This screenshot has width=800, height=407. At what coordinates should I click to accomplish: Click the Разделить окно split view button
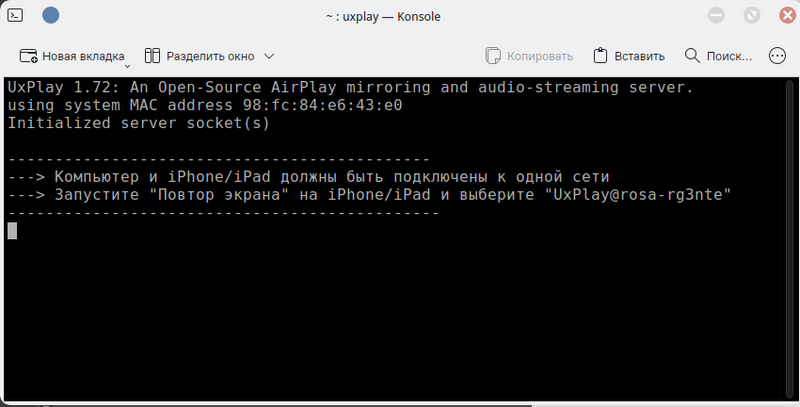coord(200,56)
